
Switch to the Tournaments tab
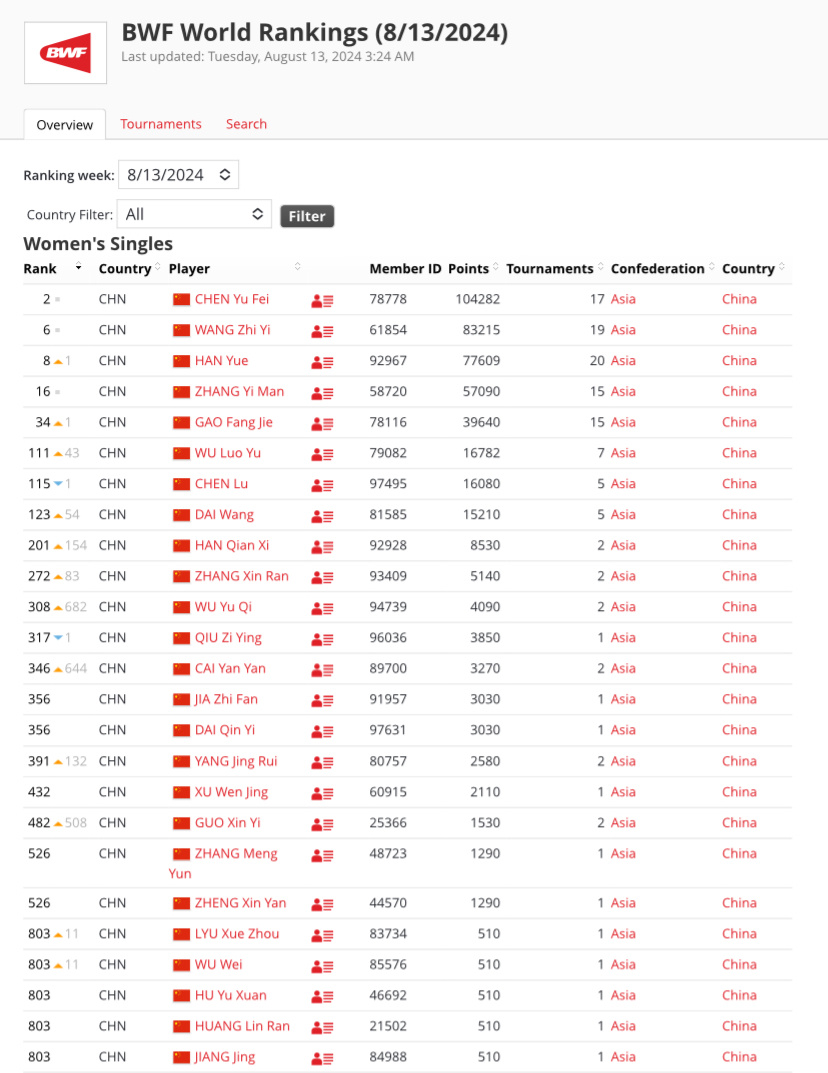click(x=161, y=124)
